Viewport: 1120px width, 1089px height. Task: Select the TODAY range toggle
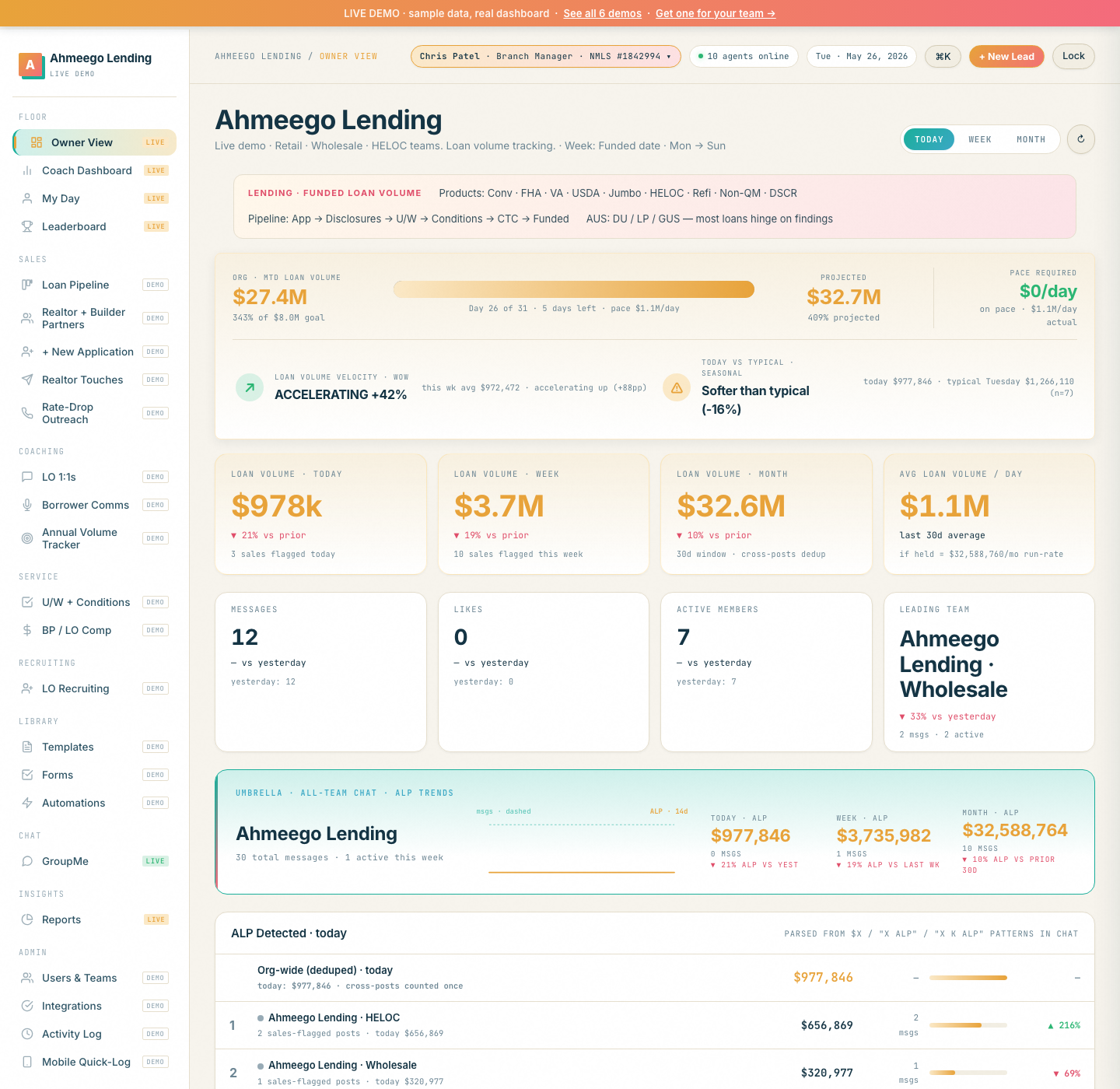pos(929,139)
